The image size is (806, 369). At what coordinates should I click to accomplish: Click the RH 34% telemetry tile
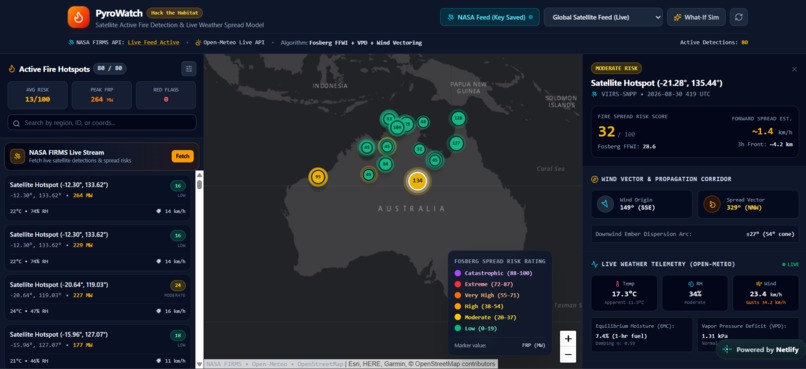tap(695, 293)
